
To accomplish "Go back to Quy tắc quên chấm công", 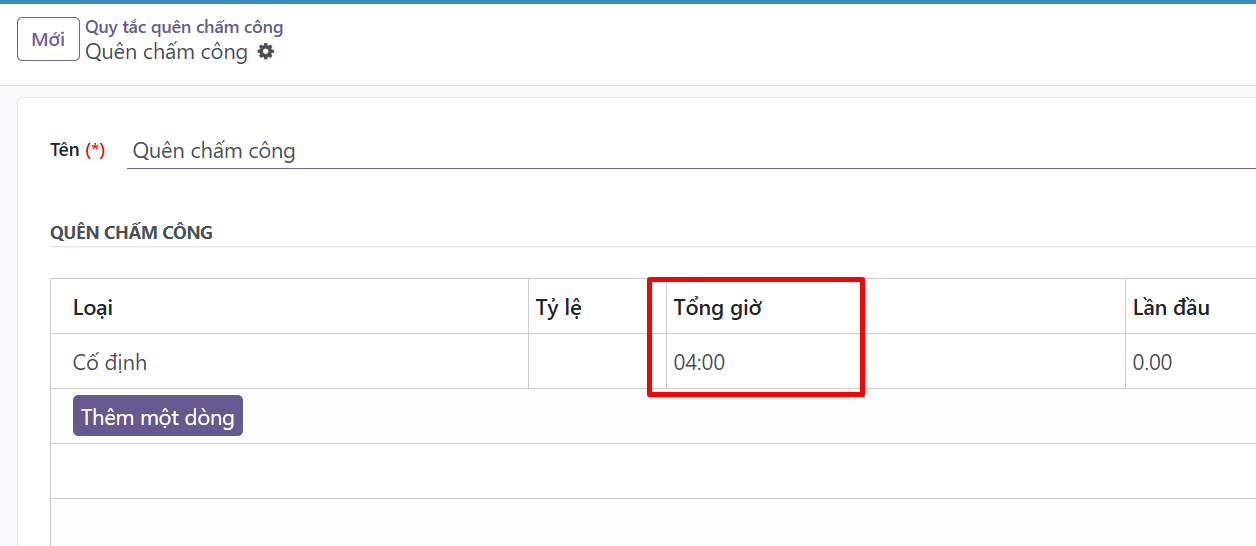I will (x=184, y=27).
